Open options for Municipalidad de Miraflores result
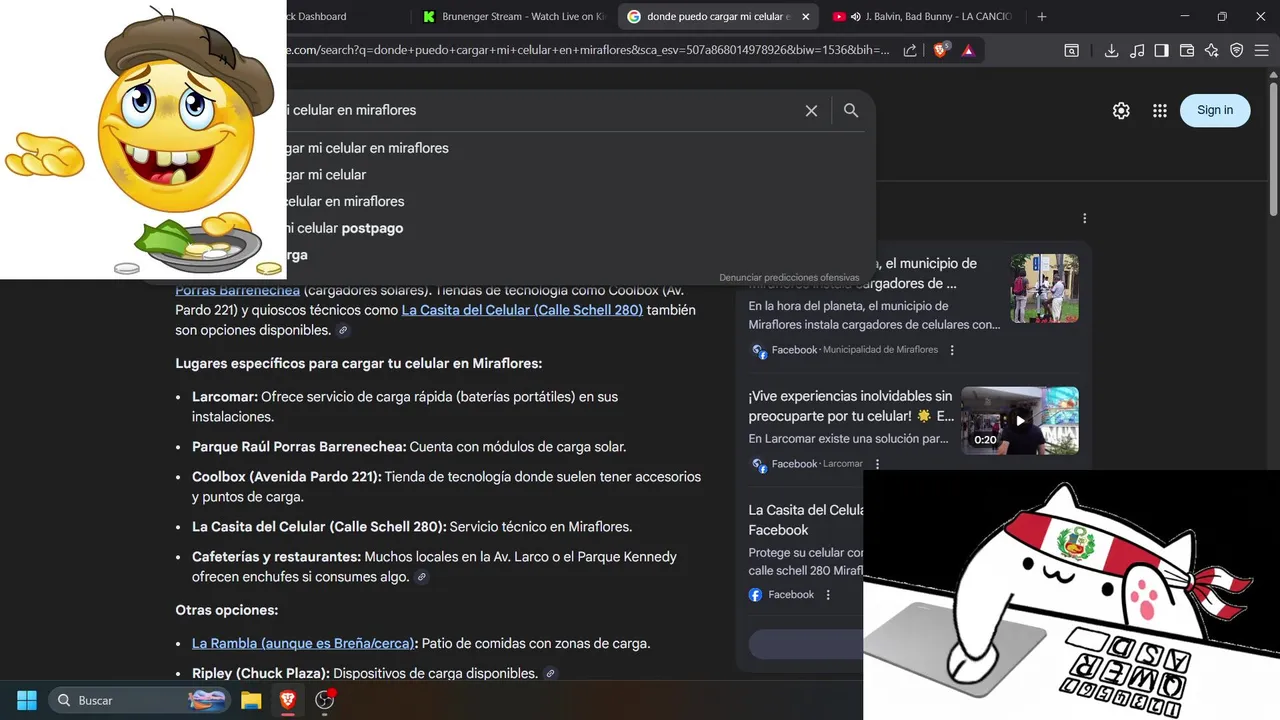Screen dimensions: 1280x720 point(952,350)
